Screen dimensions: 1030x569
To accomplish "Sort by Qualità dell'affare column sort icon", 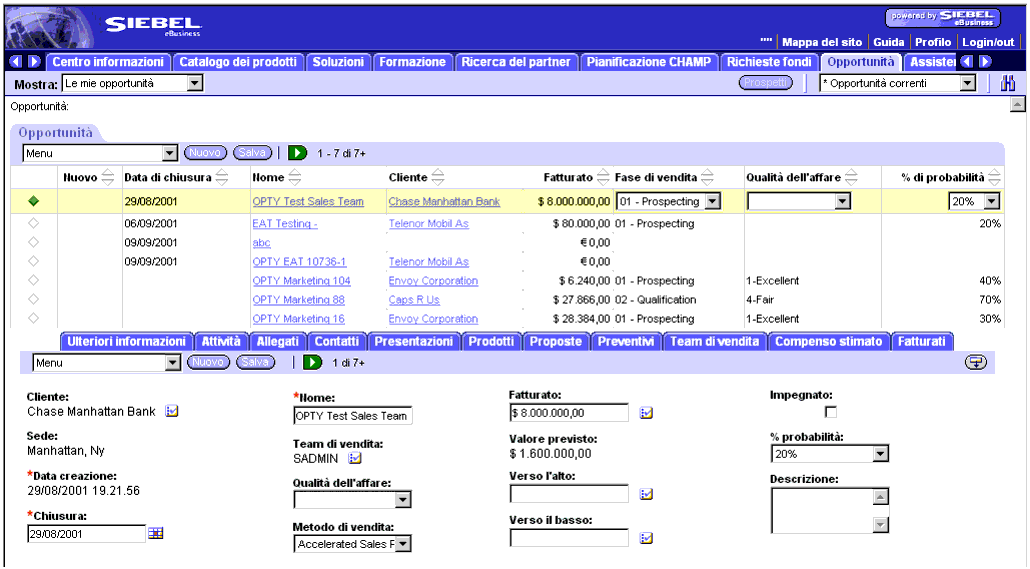I will (x=851, y=177).
